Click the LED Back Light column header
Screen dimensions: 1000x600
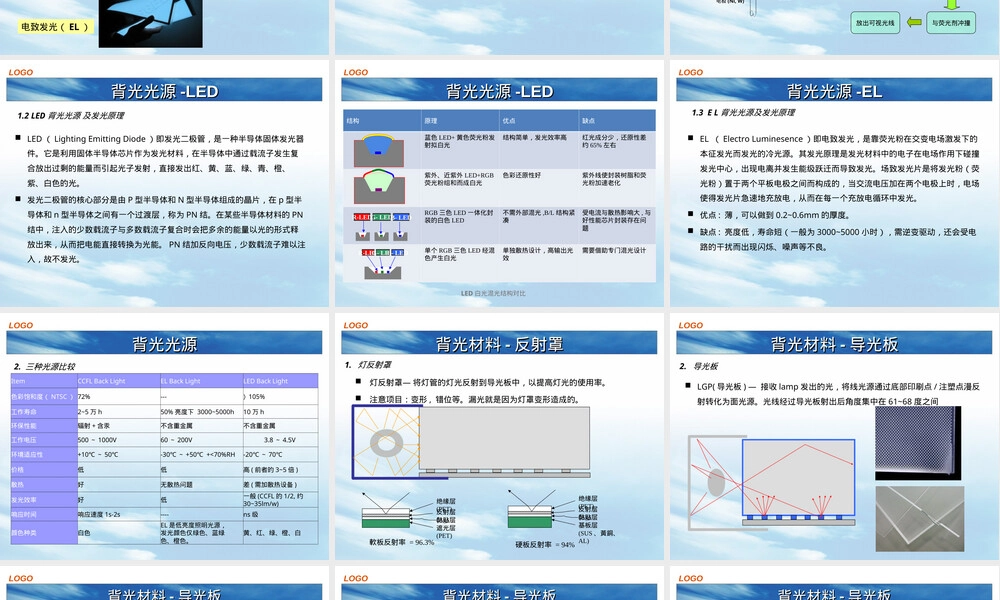click(280, 381)
